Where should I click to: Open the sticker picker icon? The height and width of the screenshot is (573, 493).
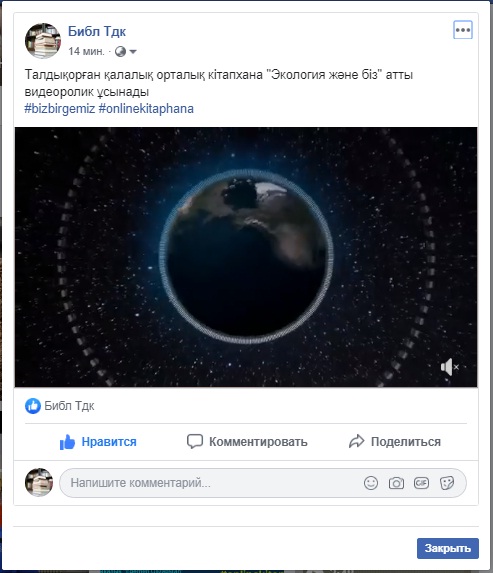tap(447, 483)
